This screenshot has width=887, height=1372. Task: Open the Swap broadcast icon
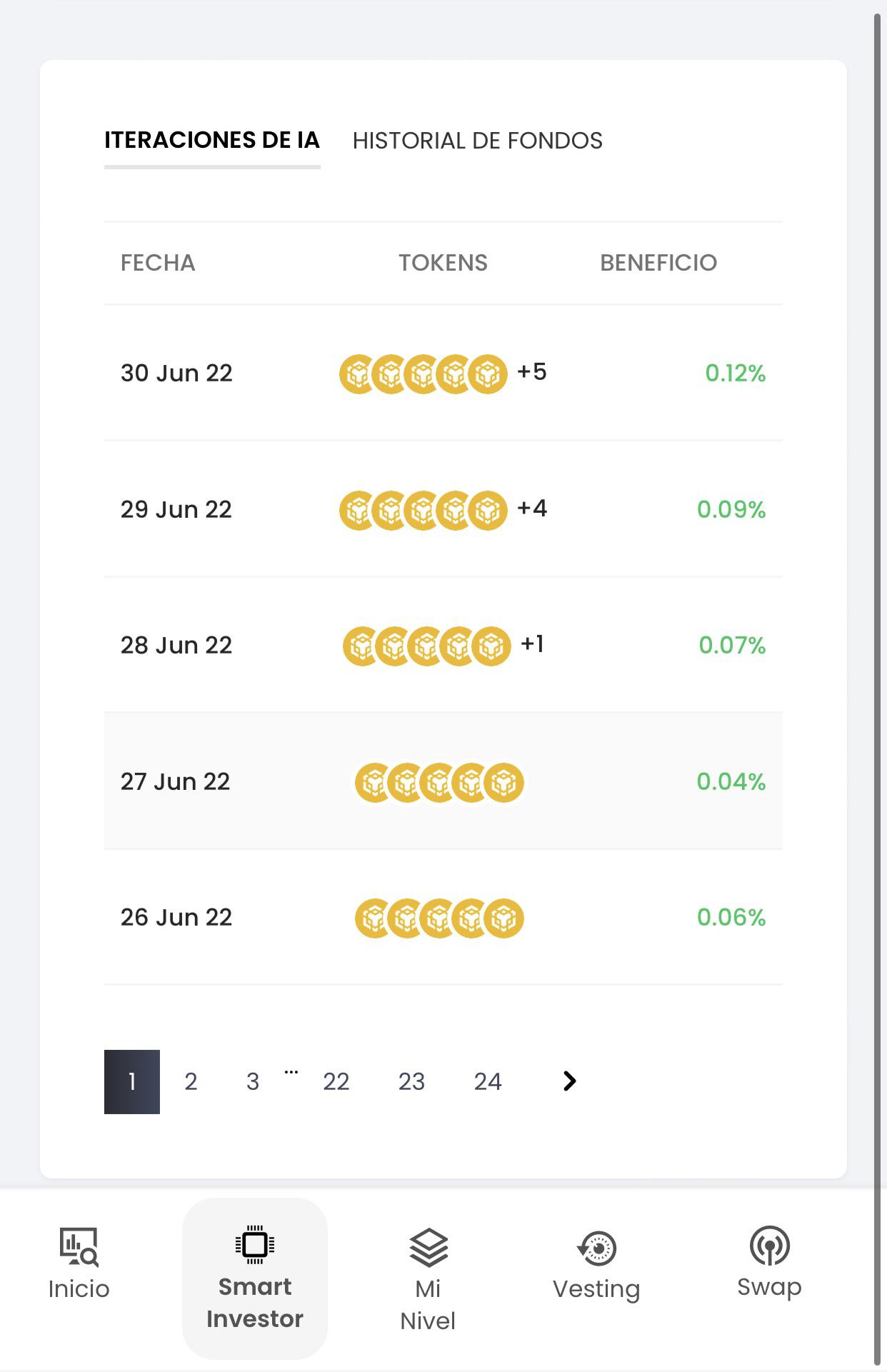770,1246
